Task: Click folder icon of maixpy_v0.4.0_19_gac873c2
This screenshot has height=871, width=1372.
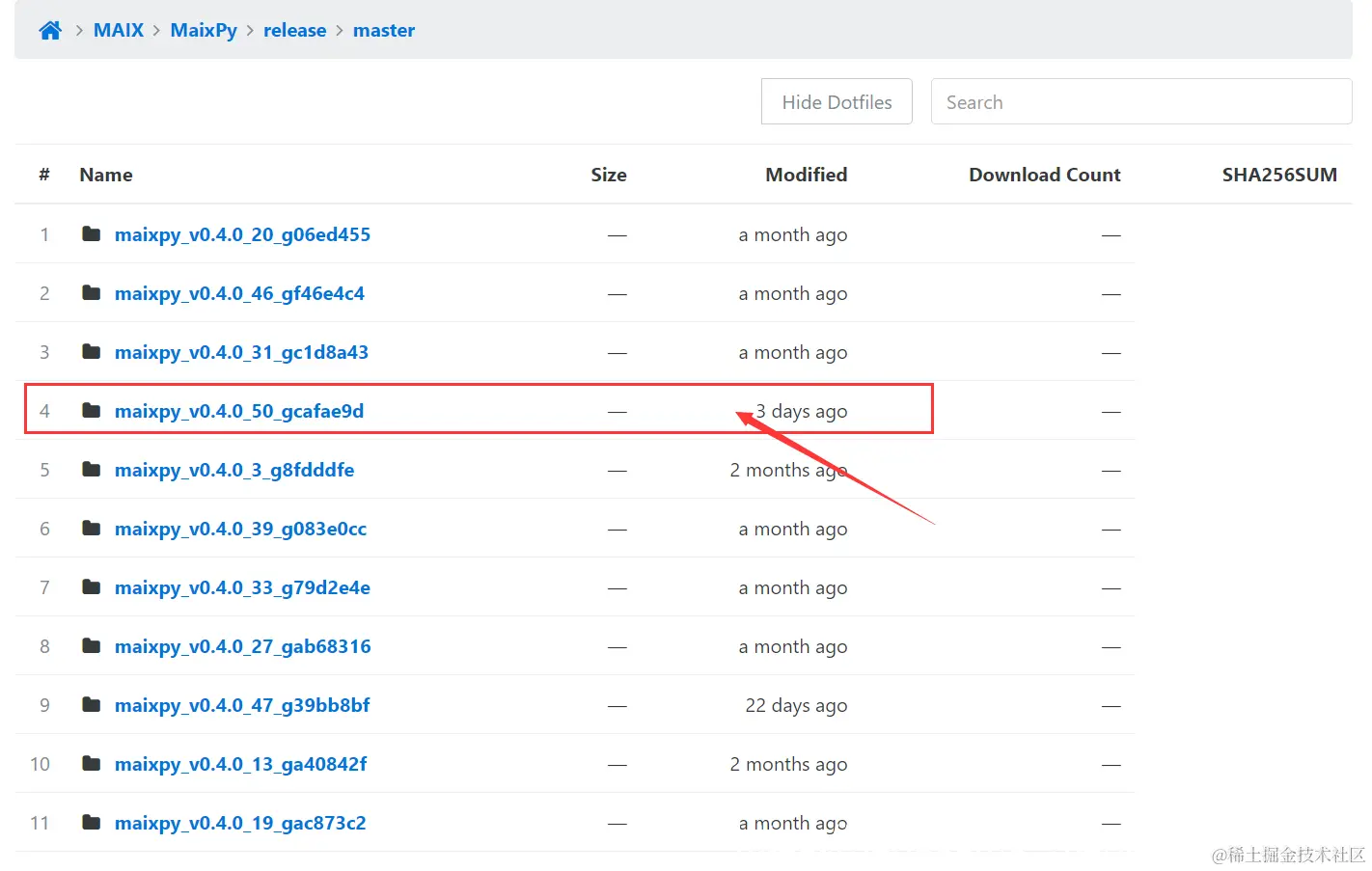Action: click(92, 823)
